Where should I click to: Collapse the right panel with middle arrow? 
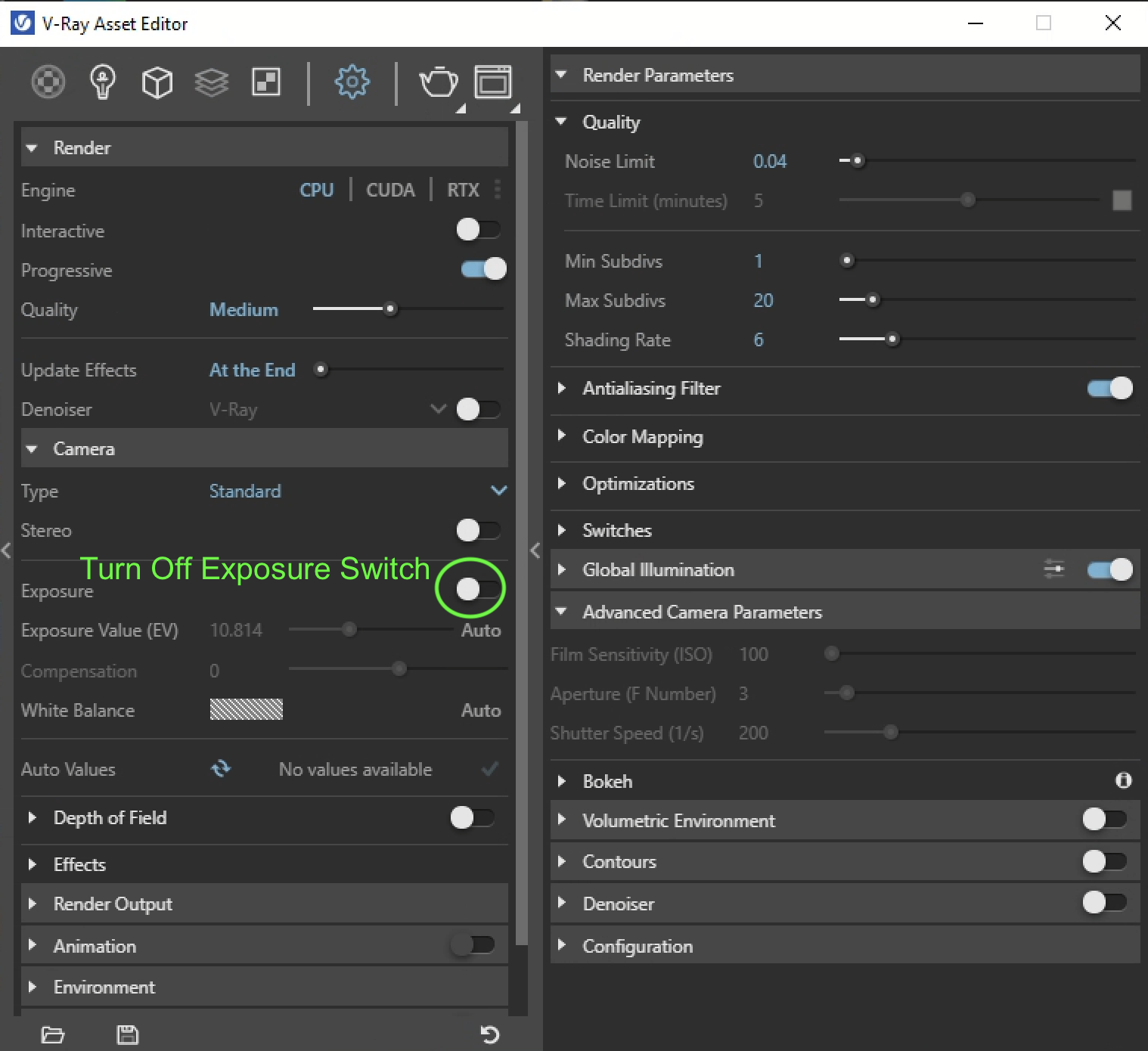coord(535,550)
